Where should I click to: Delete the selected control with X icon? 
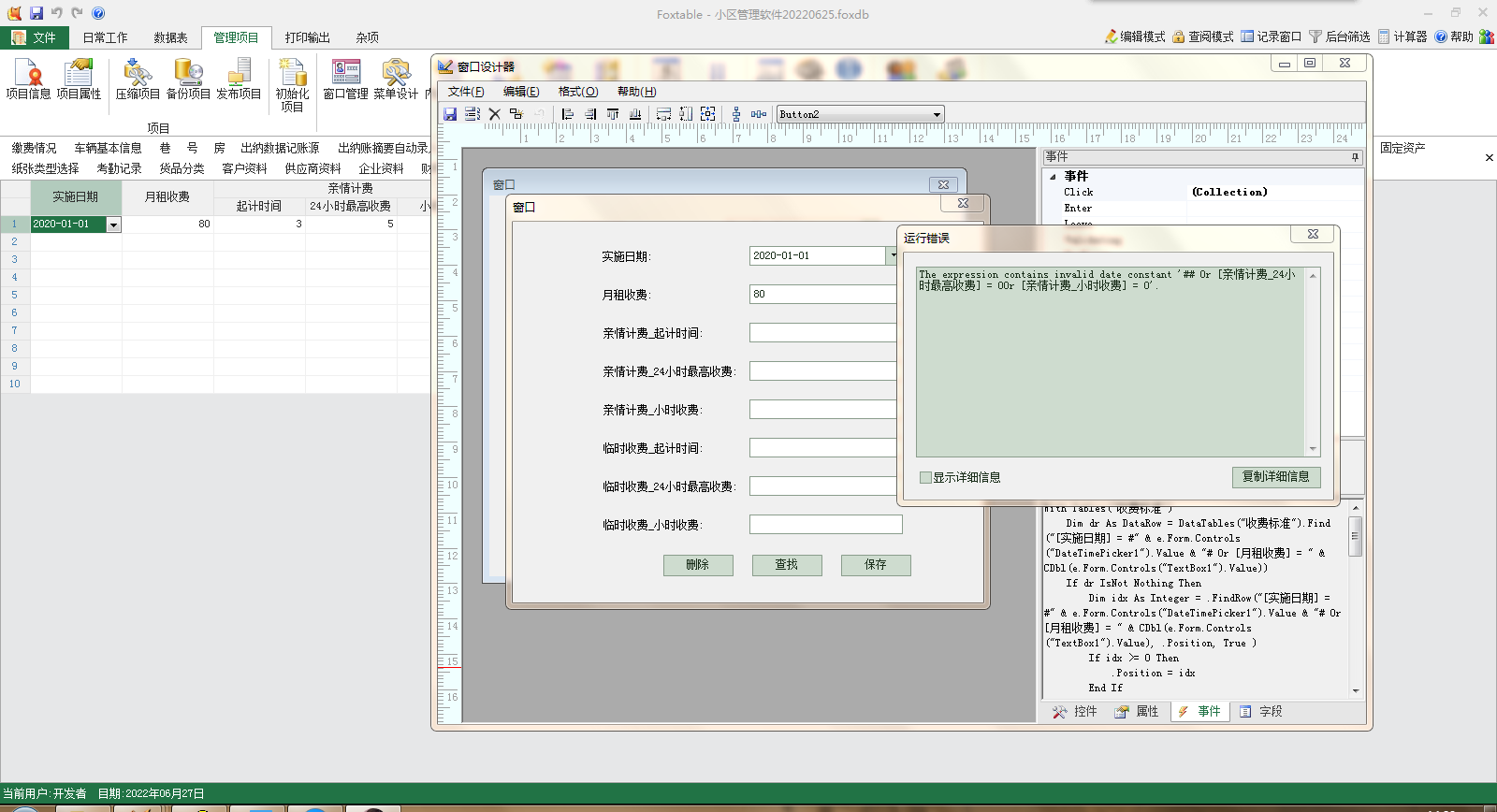click(x=495, y=114)
